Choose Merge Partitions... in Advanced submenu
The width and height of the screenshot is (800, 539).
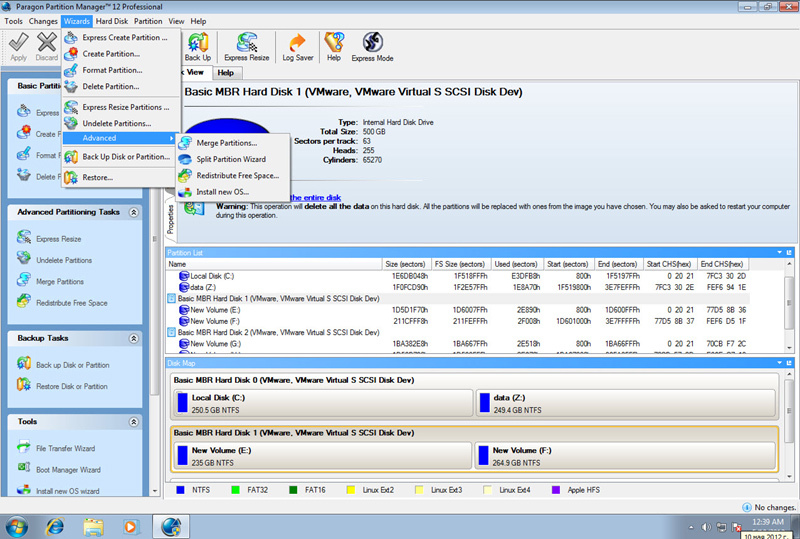tap(233, 143)
